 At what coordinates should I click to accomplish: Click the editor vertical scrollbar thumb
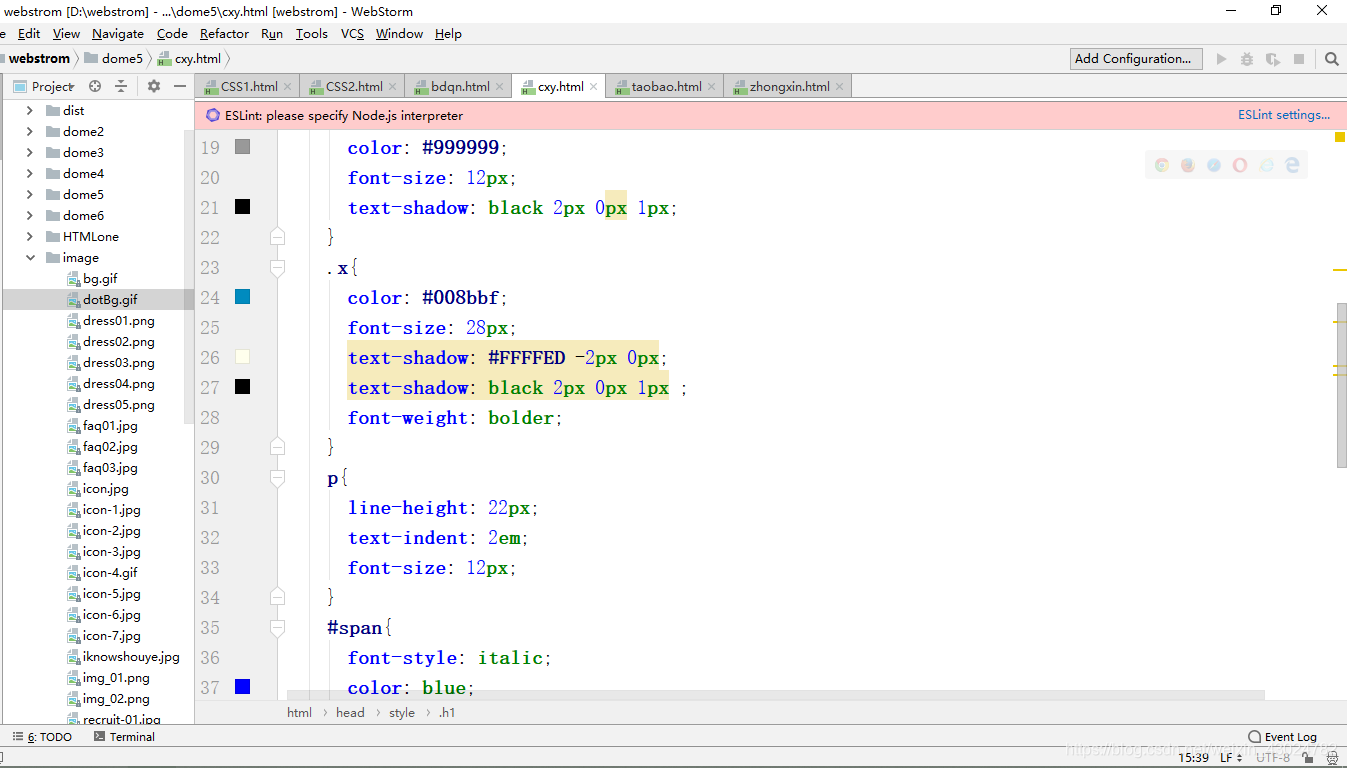1341,386
